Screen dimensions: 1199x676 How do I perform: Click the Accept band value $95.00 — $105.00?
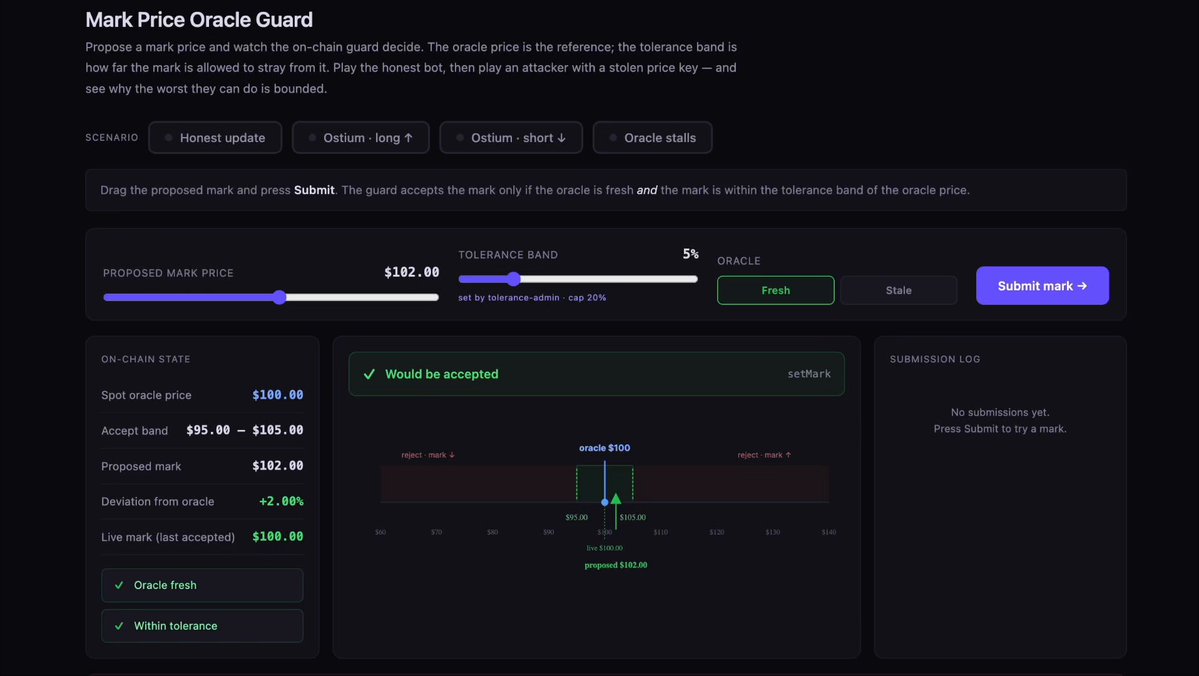tap(245, 430)
